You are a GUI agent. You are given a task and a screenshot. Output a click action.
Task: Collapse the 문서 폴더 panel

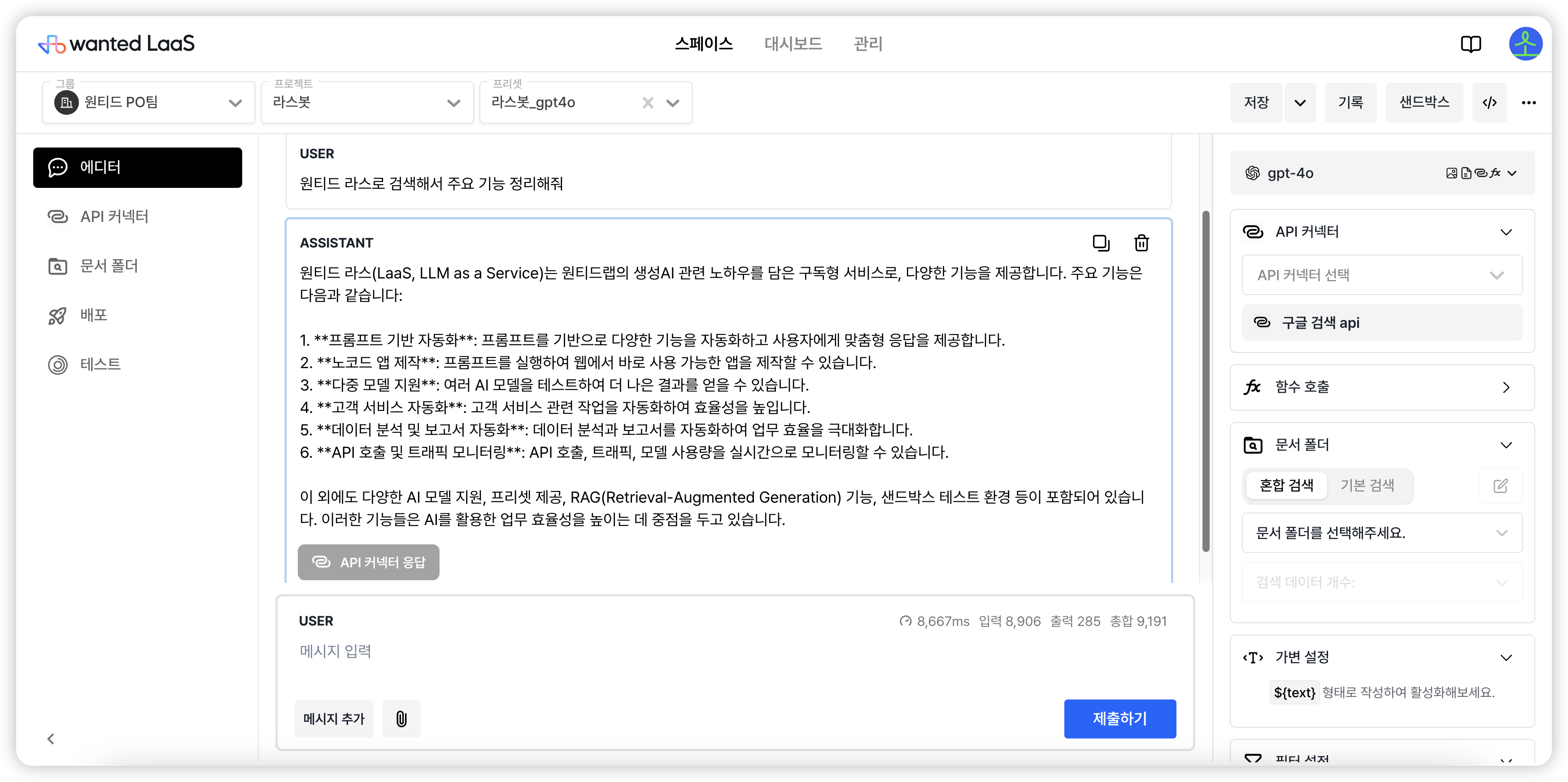pos(1506,445)
